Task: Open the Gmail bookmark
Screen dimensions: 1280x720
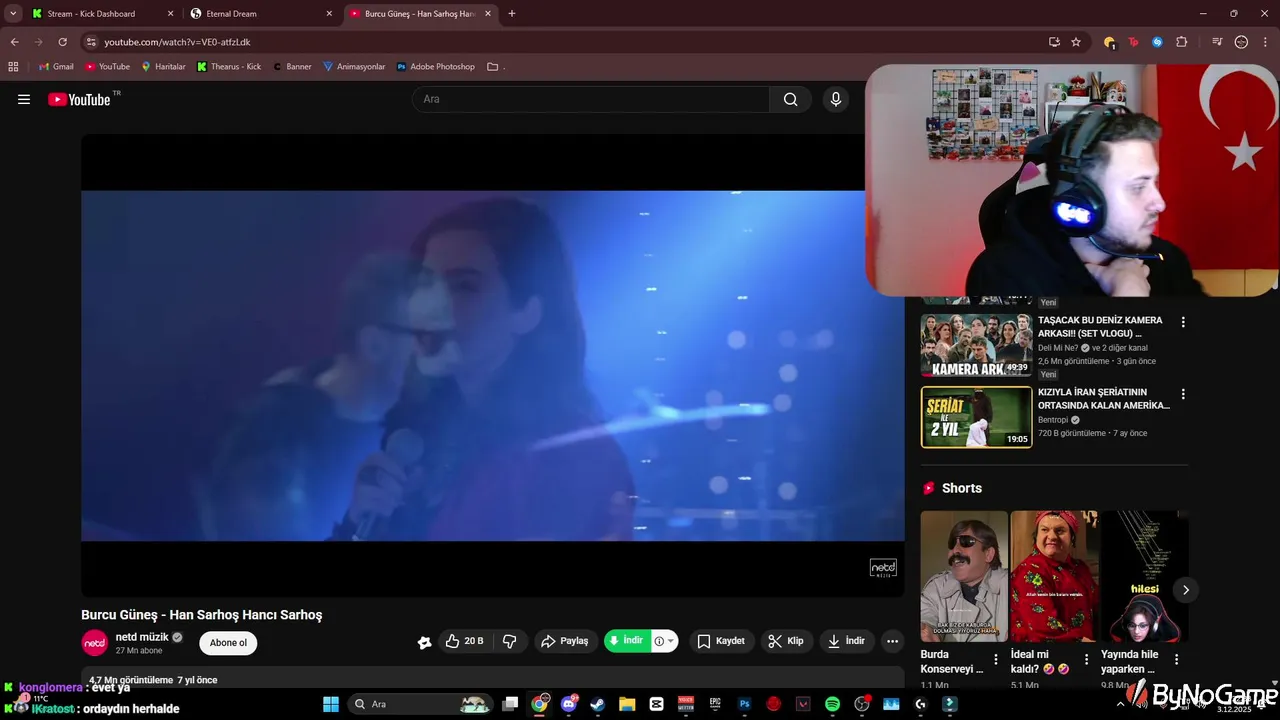Action: (x=56, y=67)
